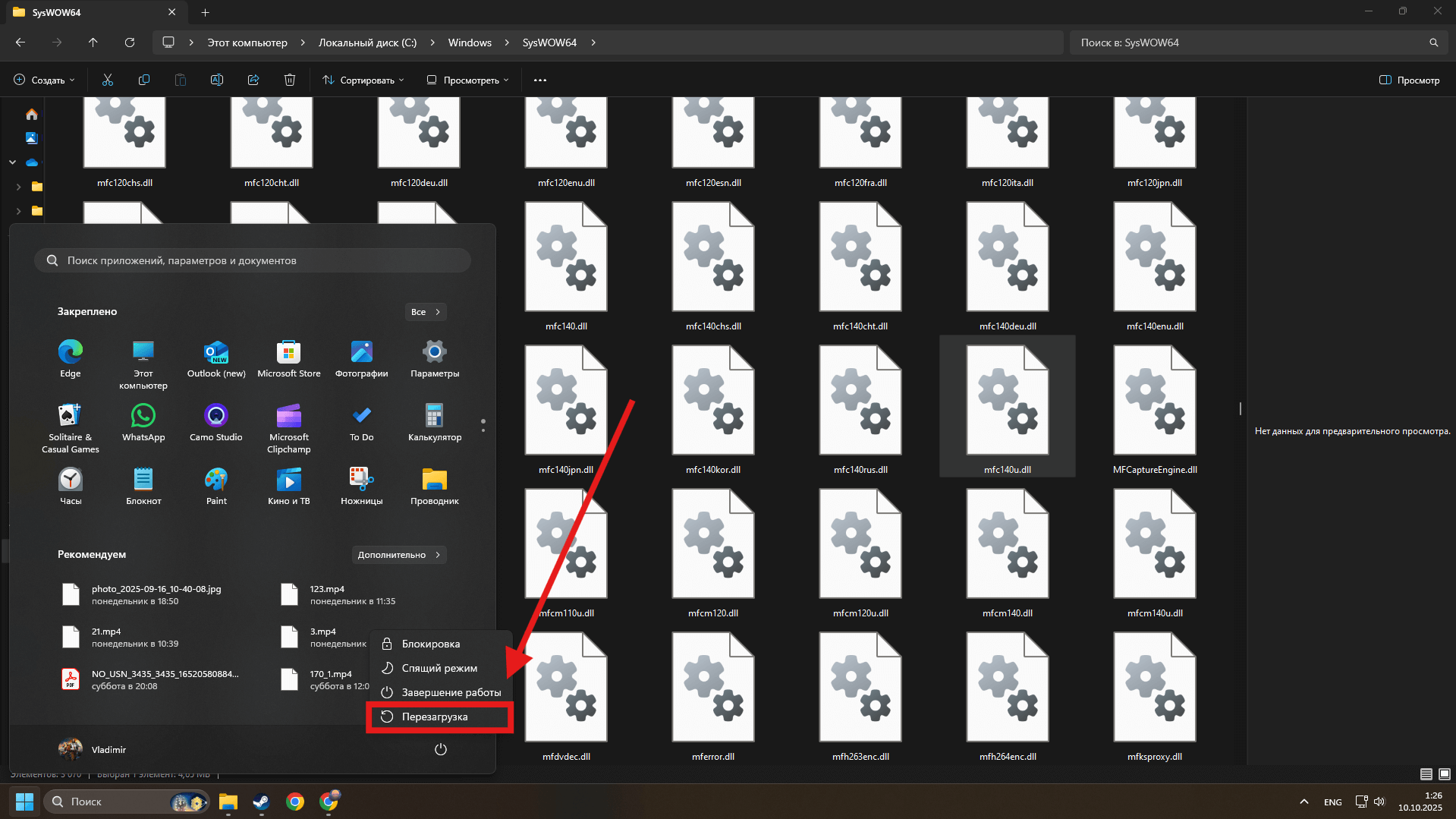The image size is (1456, 819).
Task: Click the Cut scissors icon
Action: 107,80
